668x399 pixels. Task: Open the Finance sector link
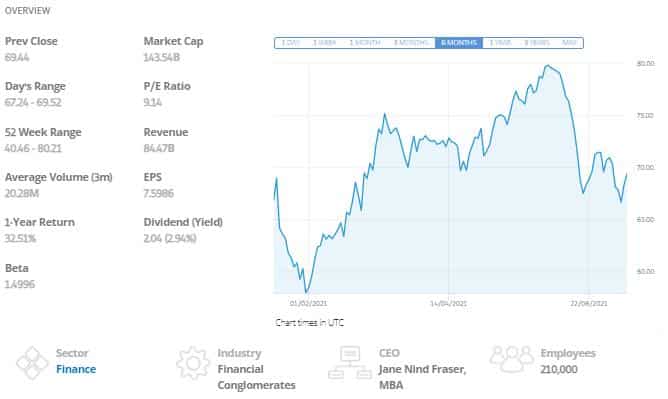[x=76, y=369]
